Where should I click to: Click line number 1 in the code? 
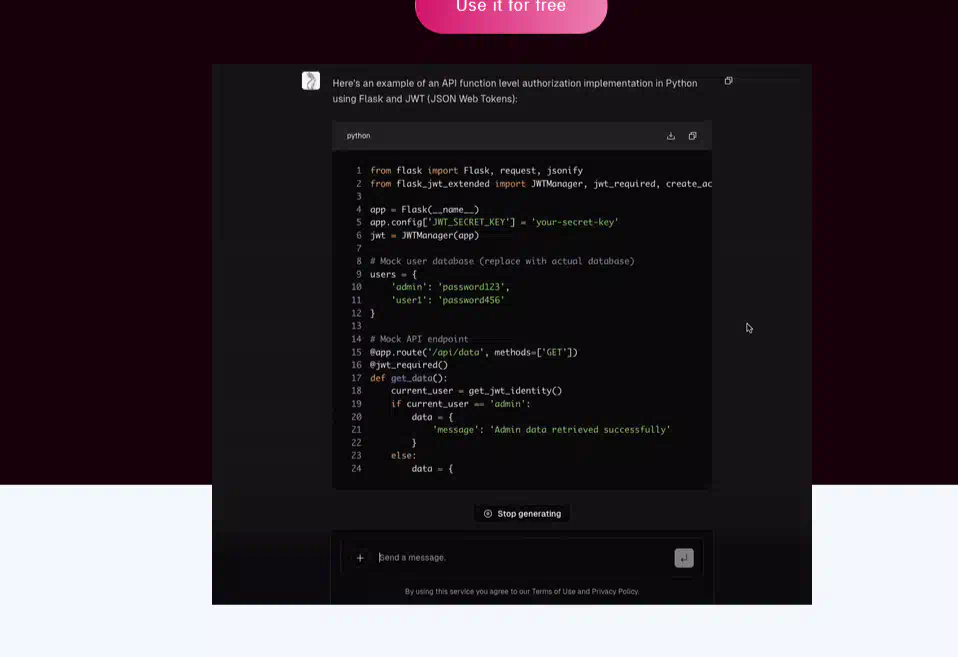pos(358,171)
